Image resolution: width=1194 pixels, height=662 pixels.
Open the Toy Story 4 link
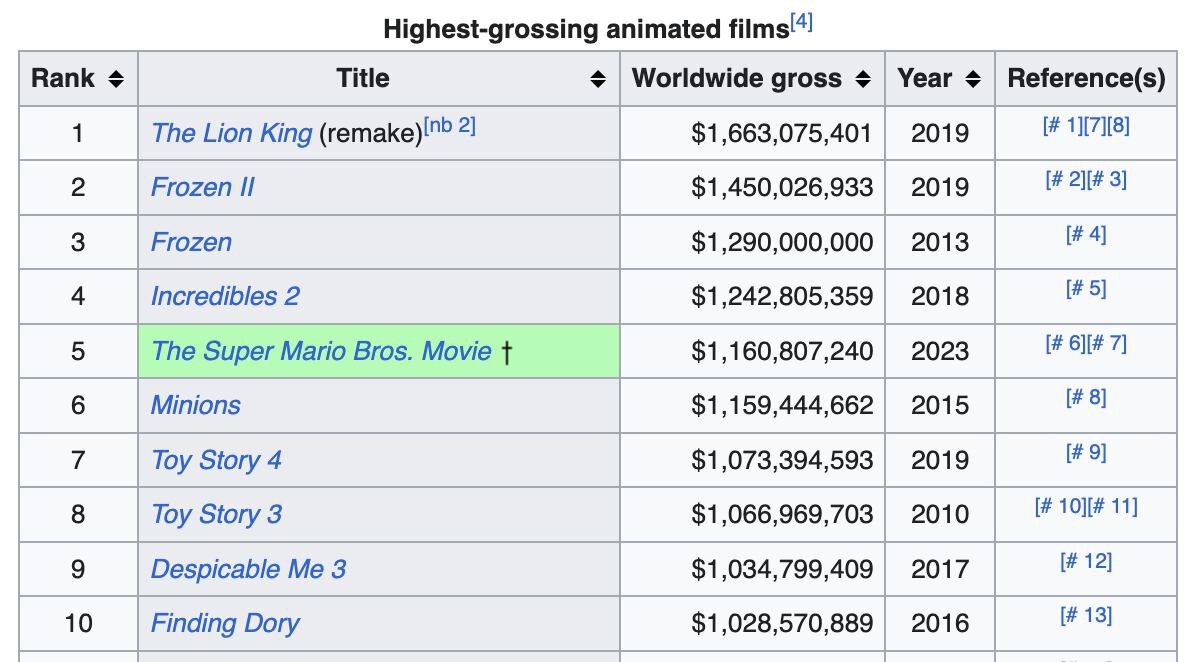click(216, 460)
